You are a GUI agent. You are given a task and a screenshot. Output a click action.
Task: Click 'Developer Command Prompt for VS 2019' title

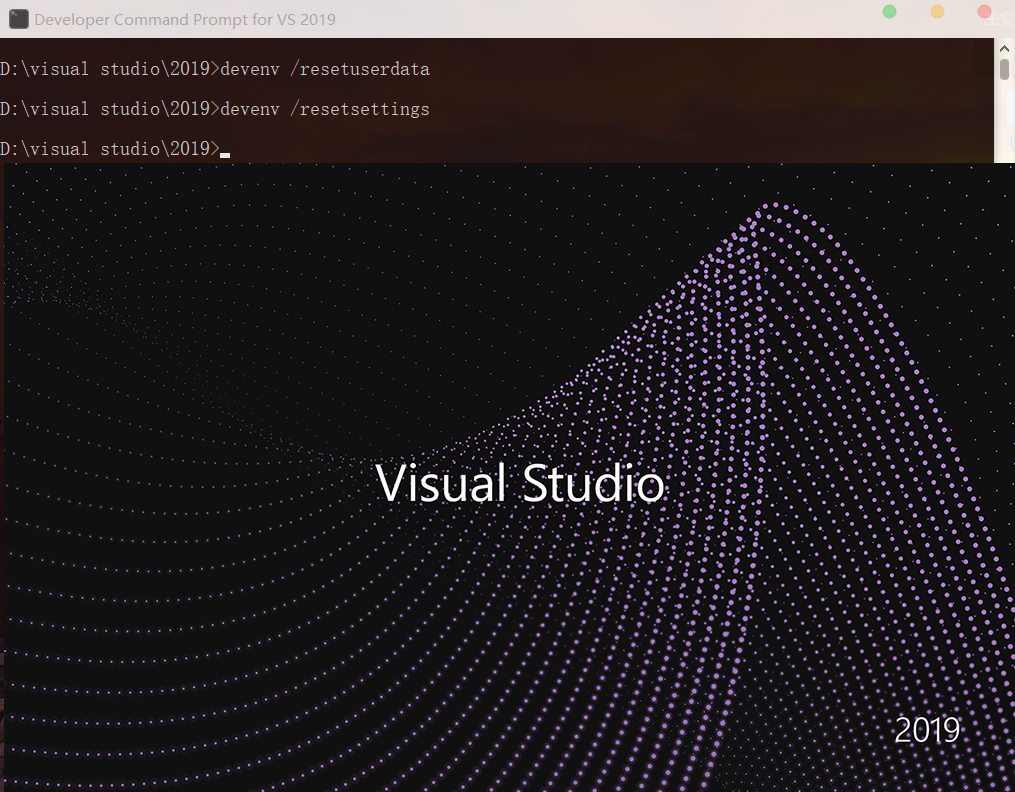click(x=185, y=19)
